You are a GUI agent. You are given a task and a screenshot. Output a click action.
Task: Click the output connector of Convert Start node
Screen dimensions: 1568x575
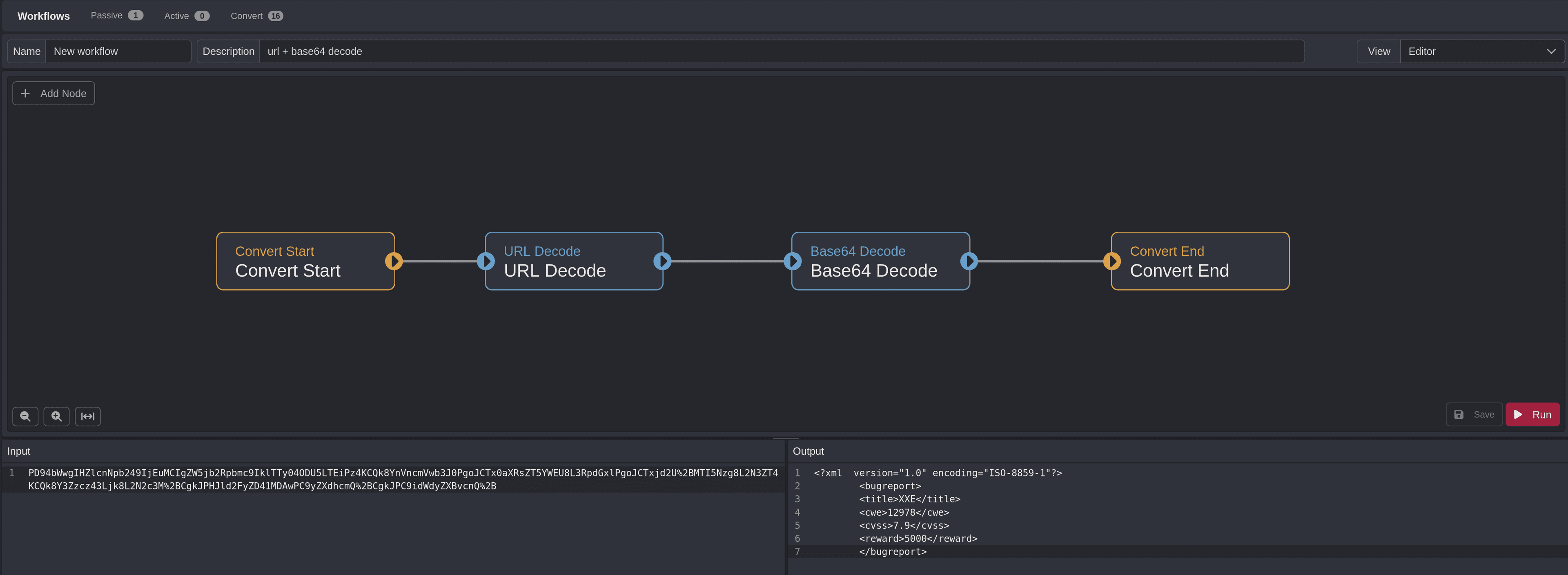(394, 261)
